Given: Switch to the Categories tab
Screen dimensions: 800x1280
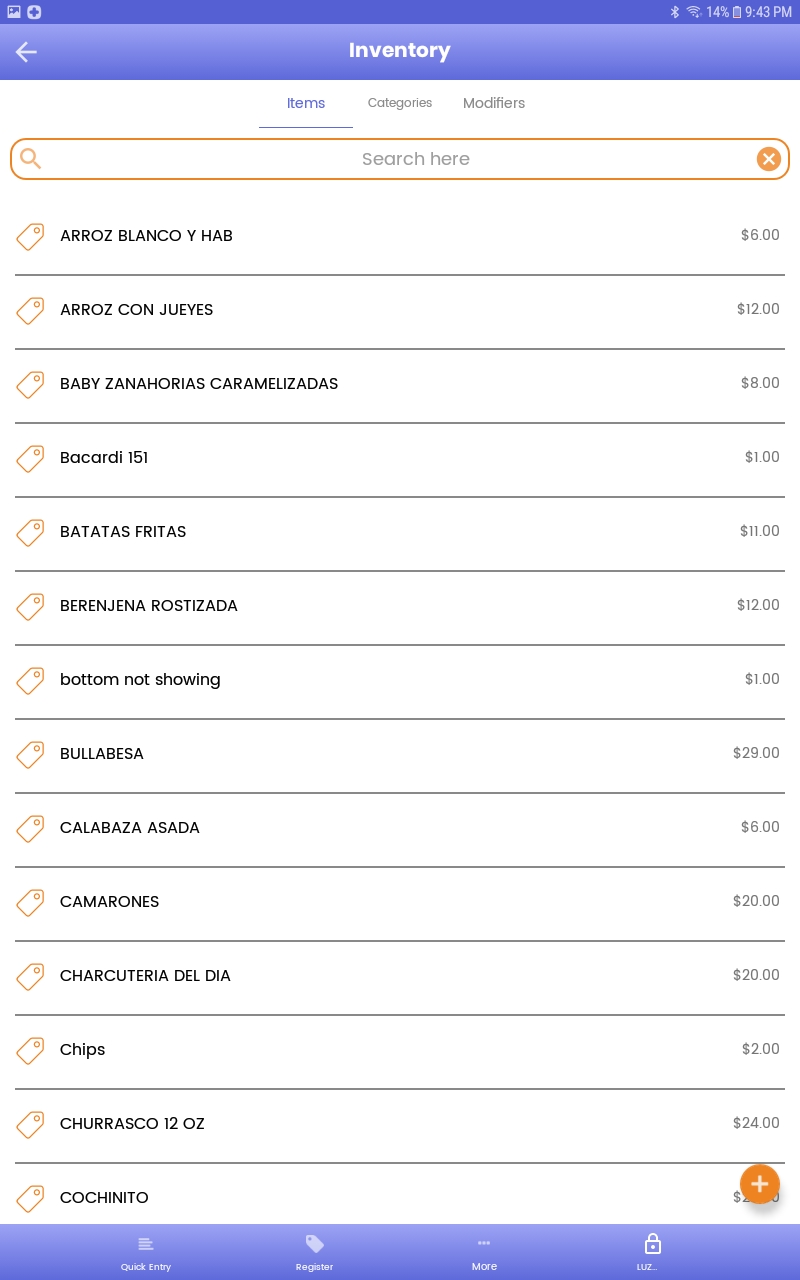Looking at the screenshot, I should click(400, 103).
